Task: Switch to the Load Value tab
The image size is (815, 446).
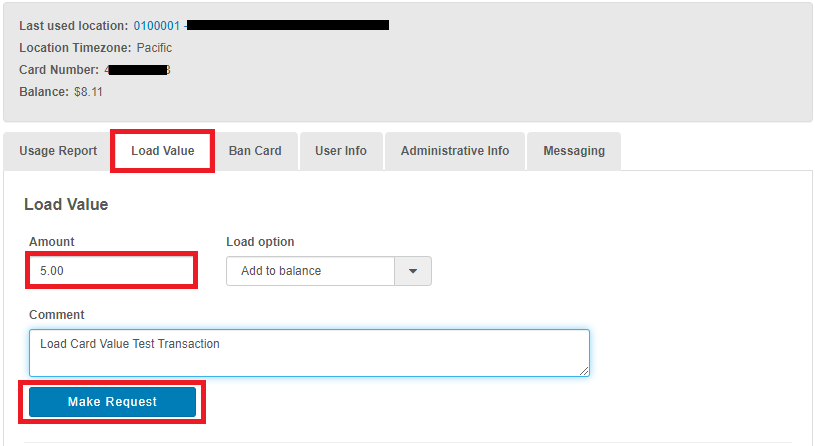Action: (162, 151)
